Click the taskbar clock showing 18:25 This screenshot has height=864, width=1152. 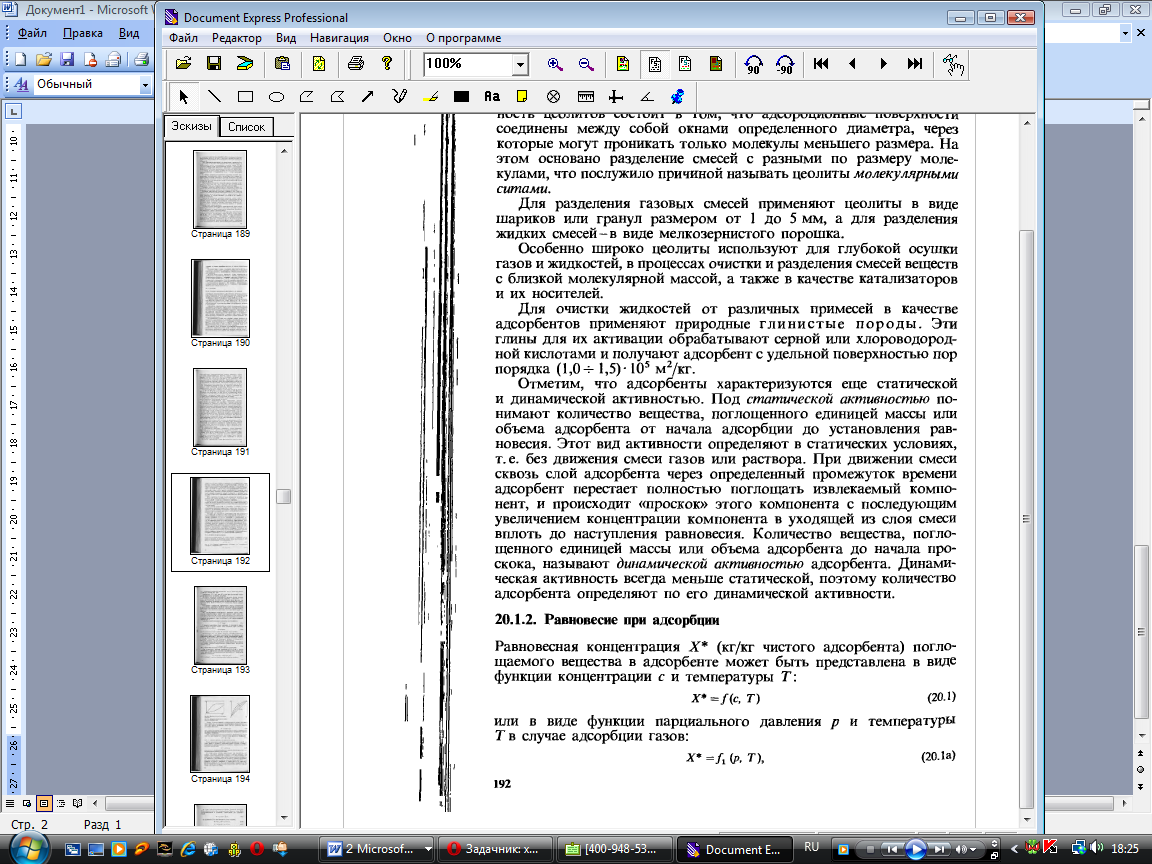(1125, 849)
